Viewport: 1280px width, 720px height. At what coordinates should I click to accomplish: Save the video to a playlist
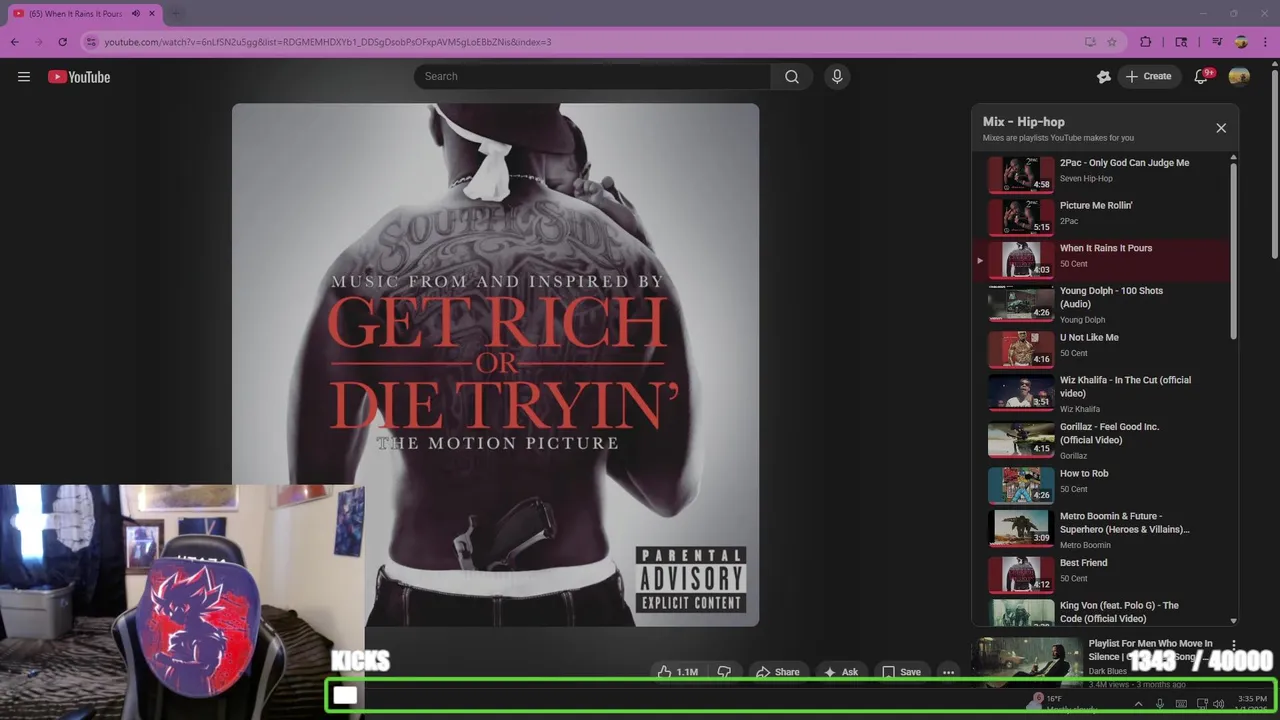click(900, 672)
